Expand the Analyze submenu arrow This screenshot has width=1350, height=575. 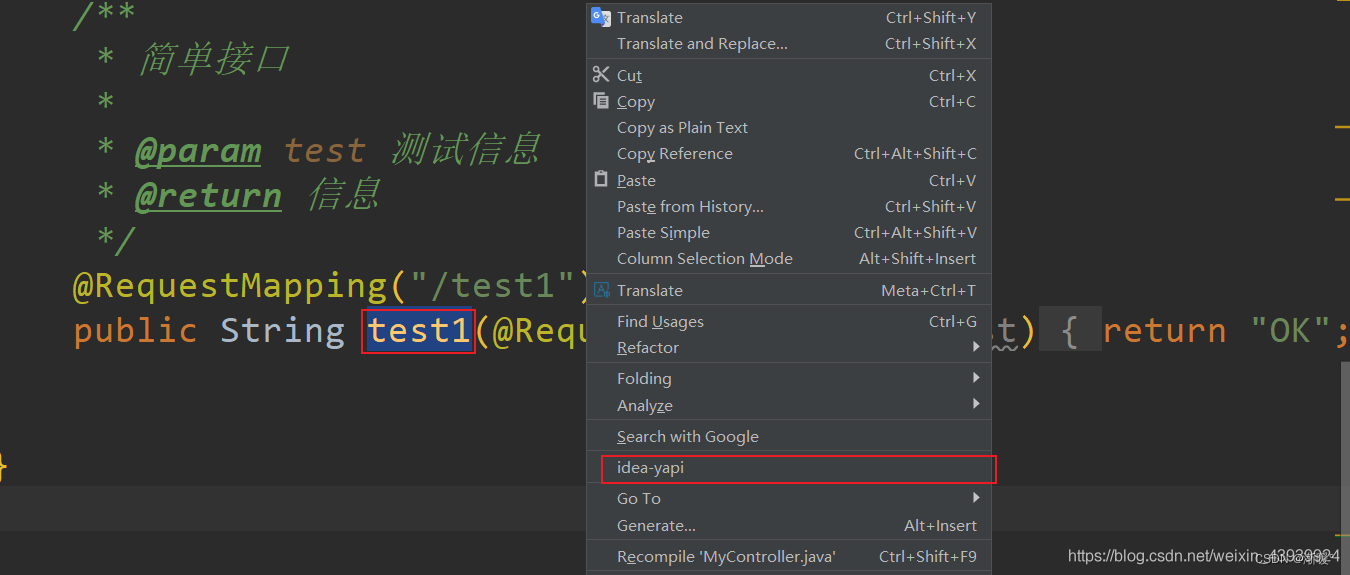pos(976,404)
